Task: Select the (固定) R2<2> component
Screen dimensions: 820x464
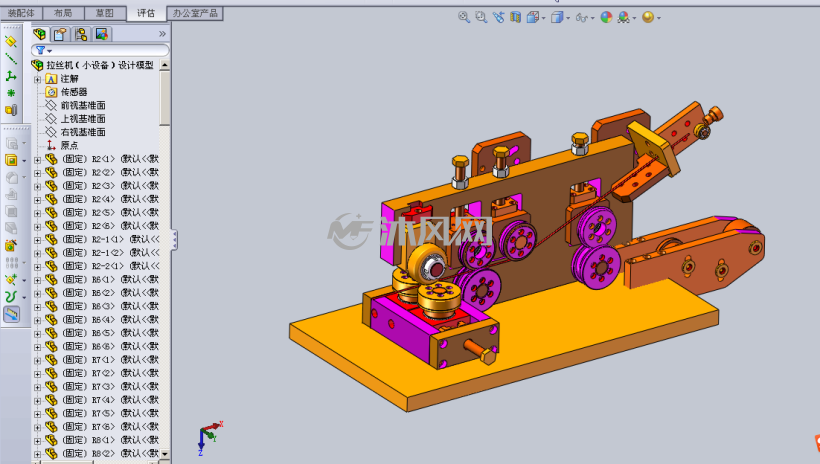Action: coord(102,172)
